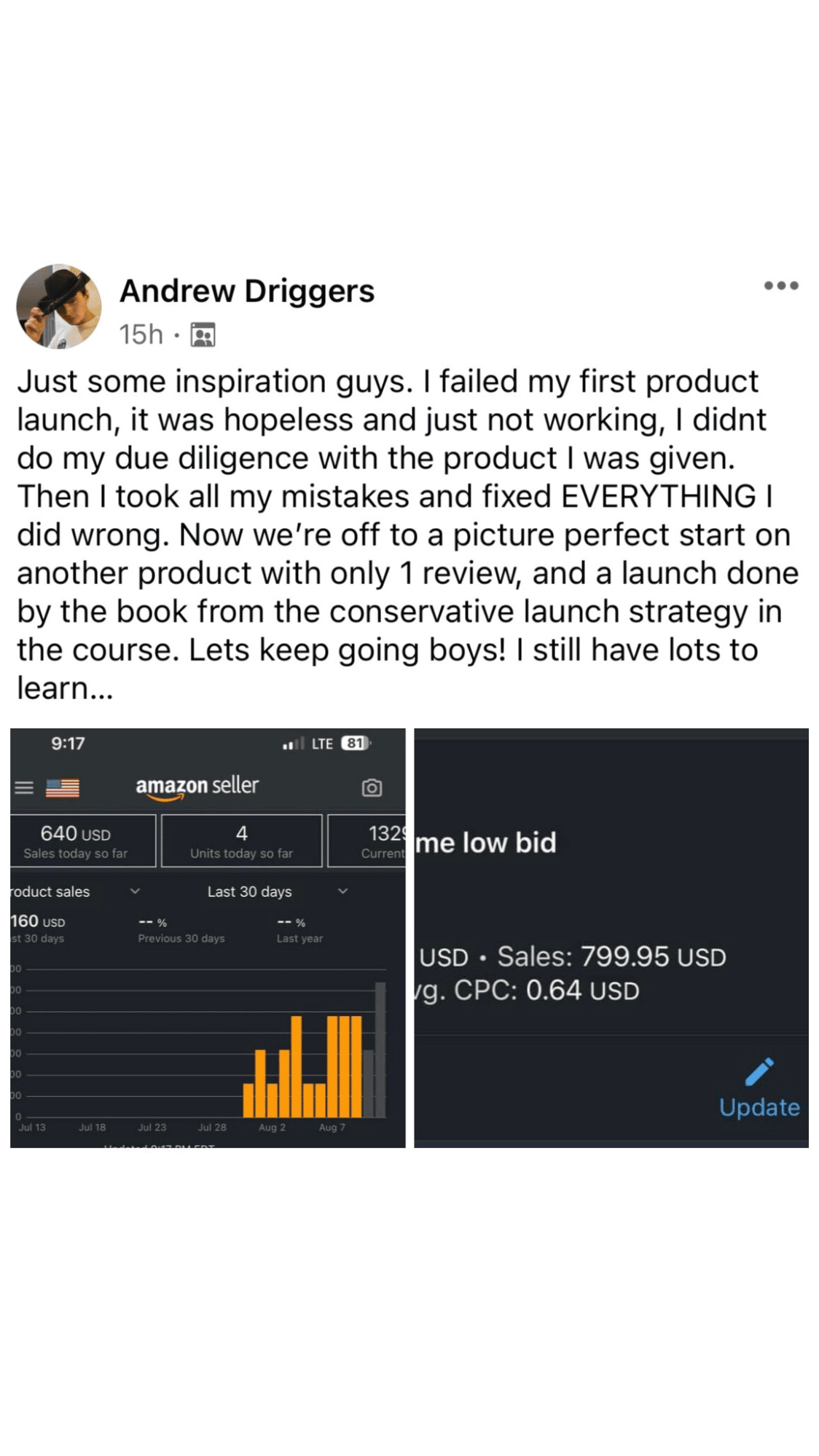
Task: Select the 640 USD Sales today card
Action: [82, 841]
